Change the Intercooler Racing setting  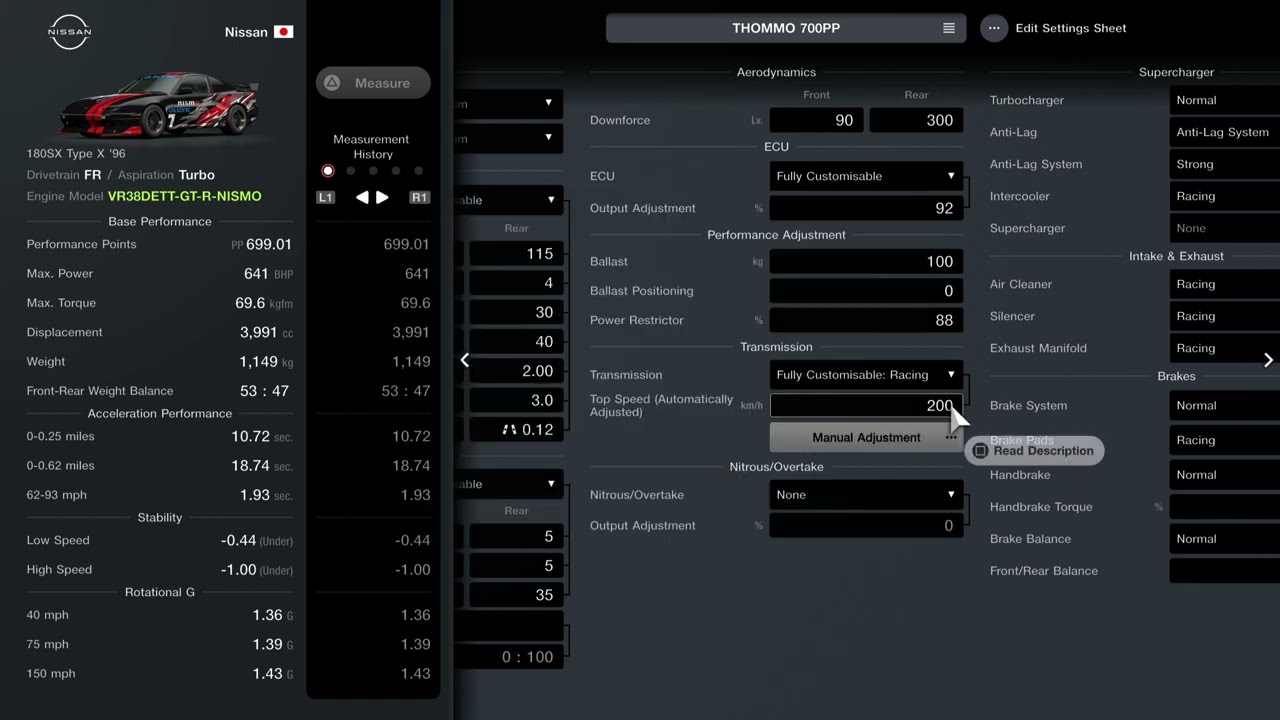coord(1224,196)
